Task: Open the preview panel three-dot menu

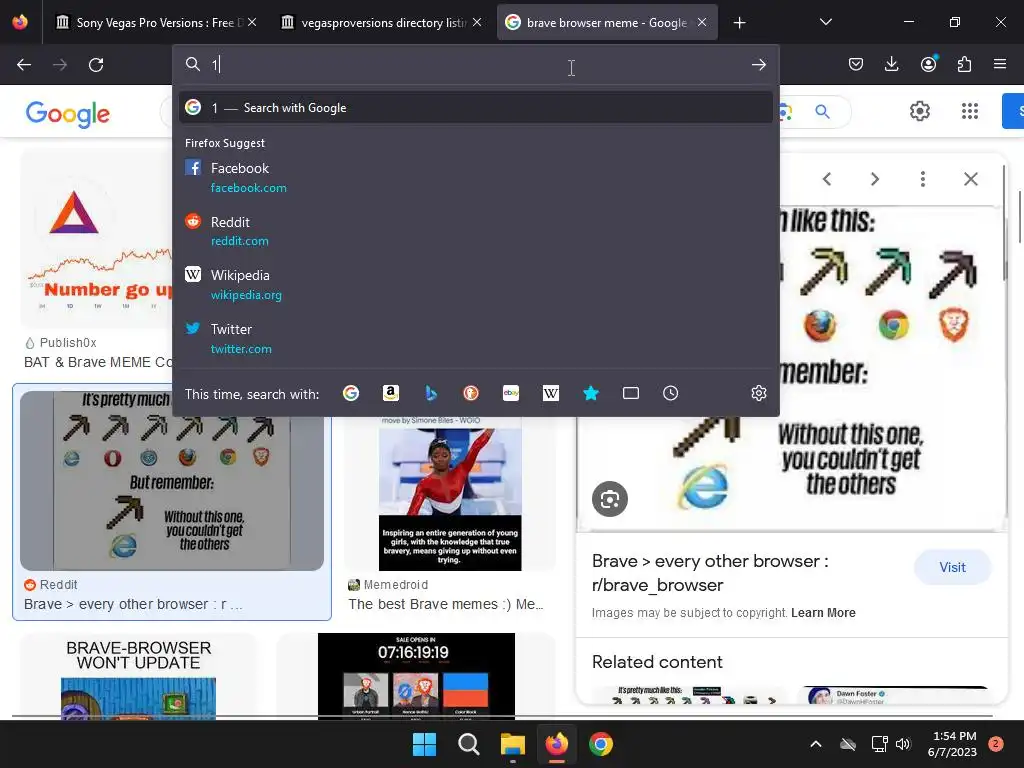Action: (x=922, y=179)
